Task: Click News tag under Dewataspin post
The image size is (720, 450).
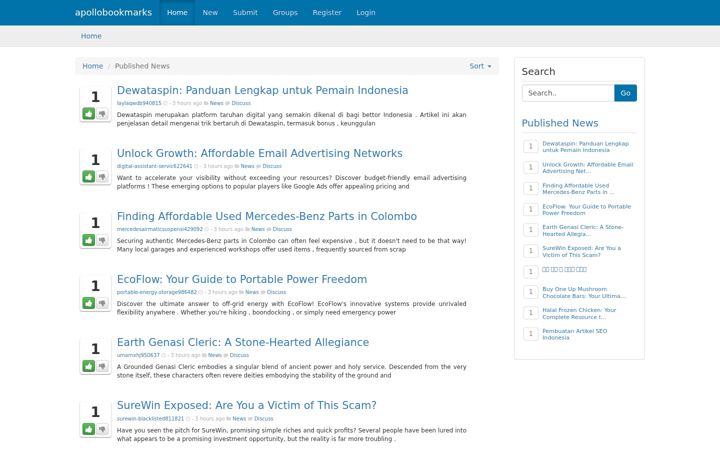Action: (x=216, y=103)
